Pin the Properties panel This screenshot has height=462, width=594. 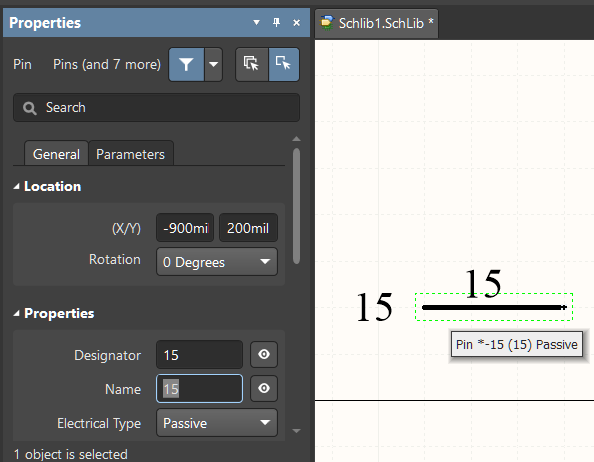[277, 23]
